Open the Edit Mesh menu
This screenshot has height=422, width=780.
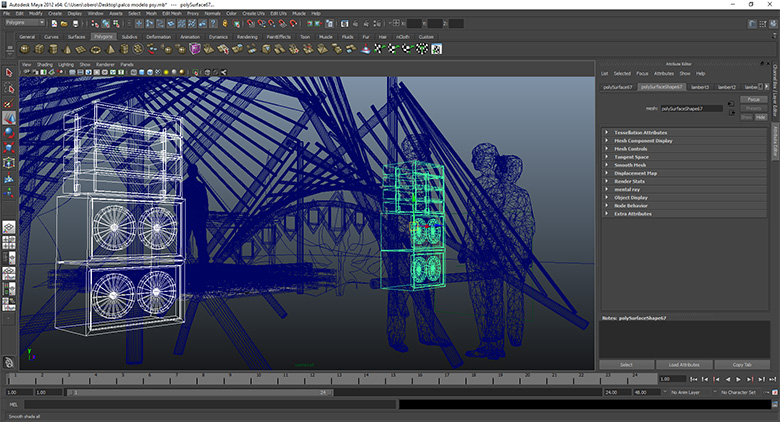click(172, 13)
